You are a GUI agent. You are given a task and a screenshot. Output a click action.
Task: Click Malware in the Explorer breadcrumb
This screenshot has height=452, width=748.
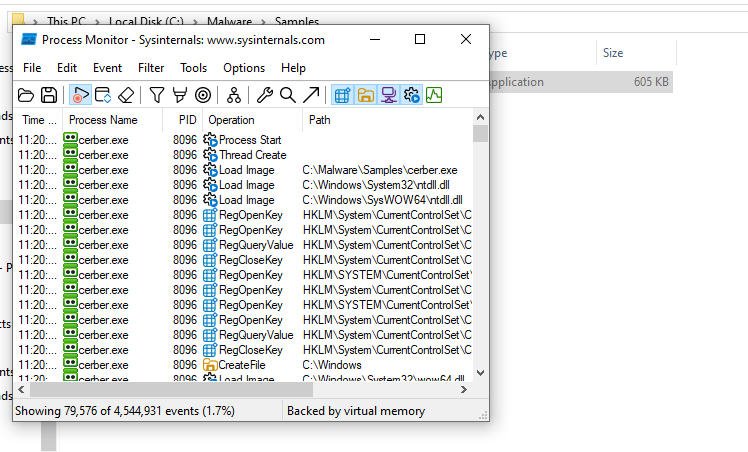pyautogui.click(x=229, y=22)
